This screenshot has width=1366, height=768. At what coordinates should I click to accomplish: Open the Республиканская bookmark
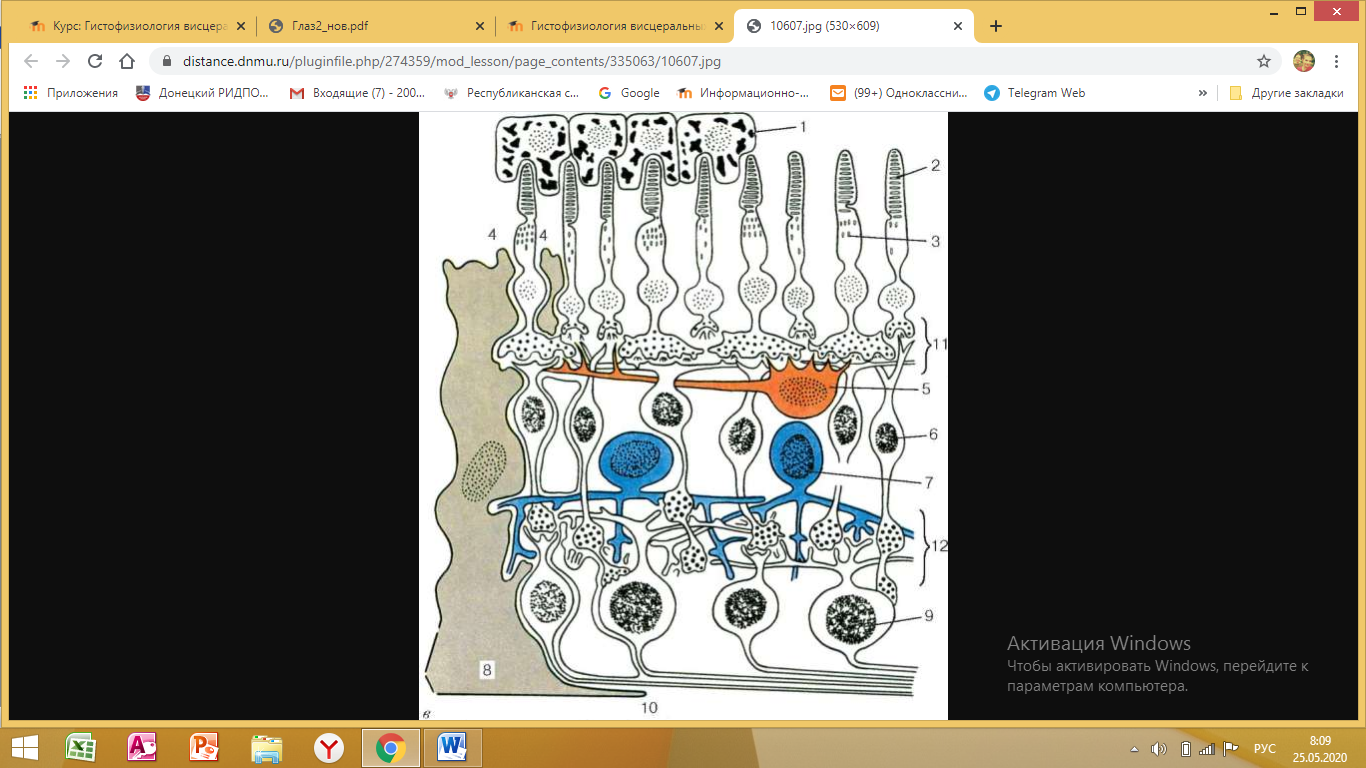point(512,93)
